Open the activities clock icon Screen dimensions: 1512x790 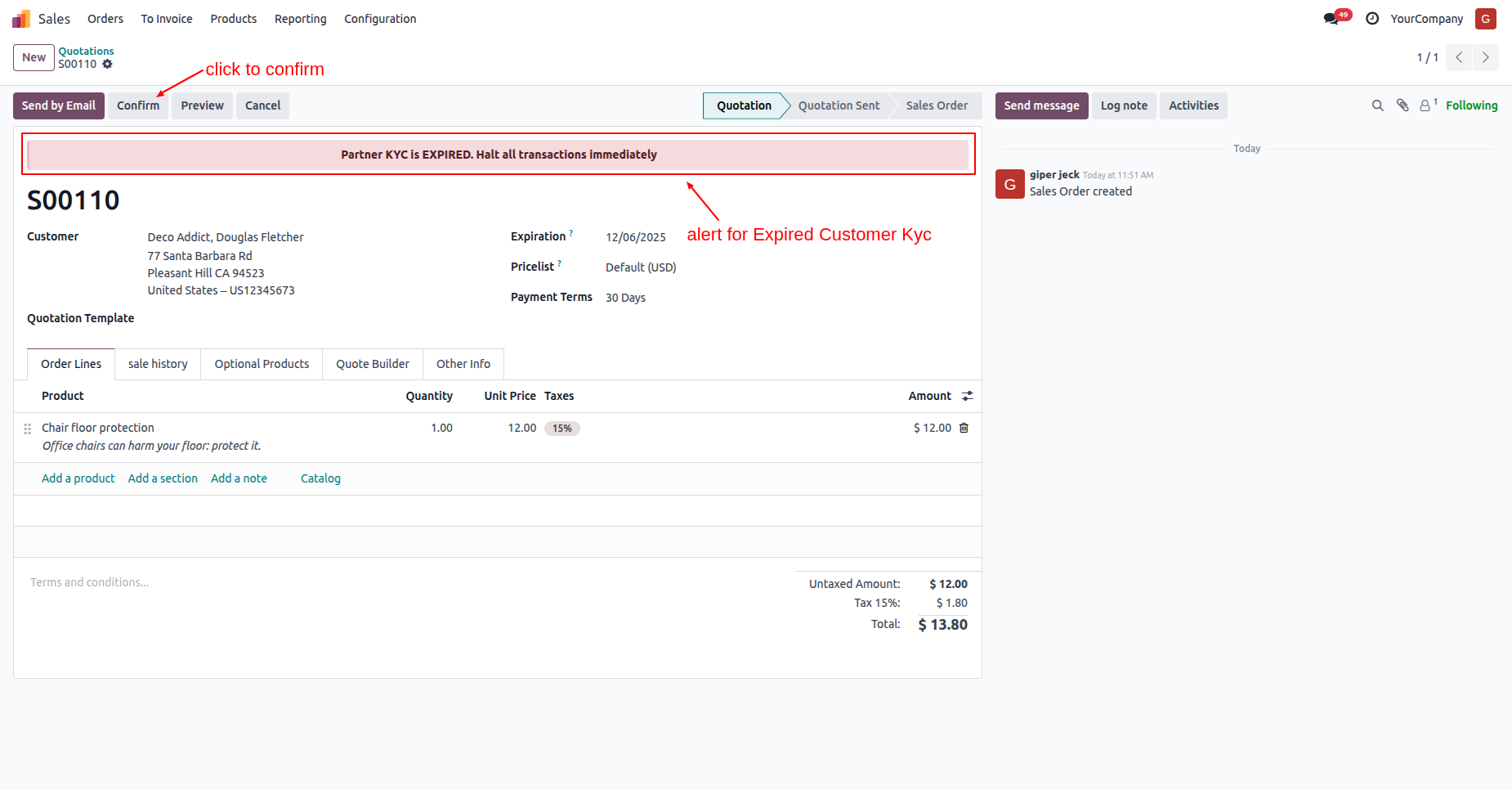[x=1372, y=19]
